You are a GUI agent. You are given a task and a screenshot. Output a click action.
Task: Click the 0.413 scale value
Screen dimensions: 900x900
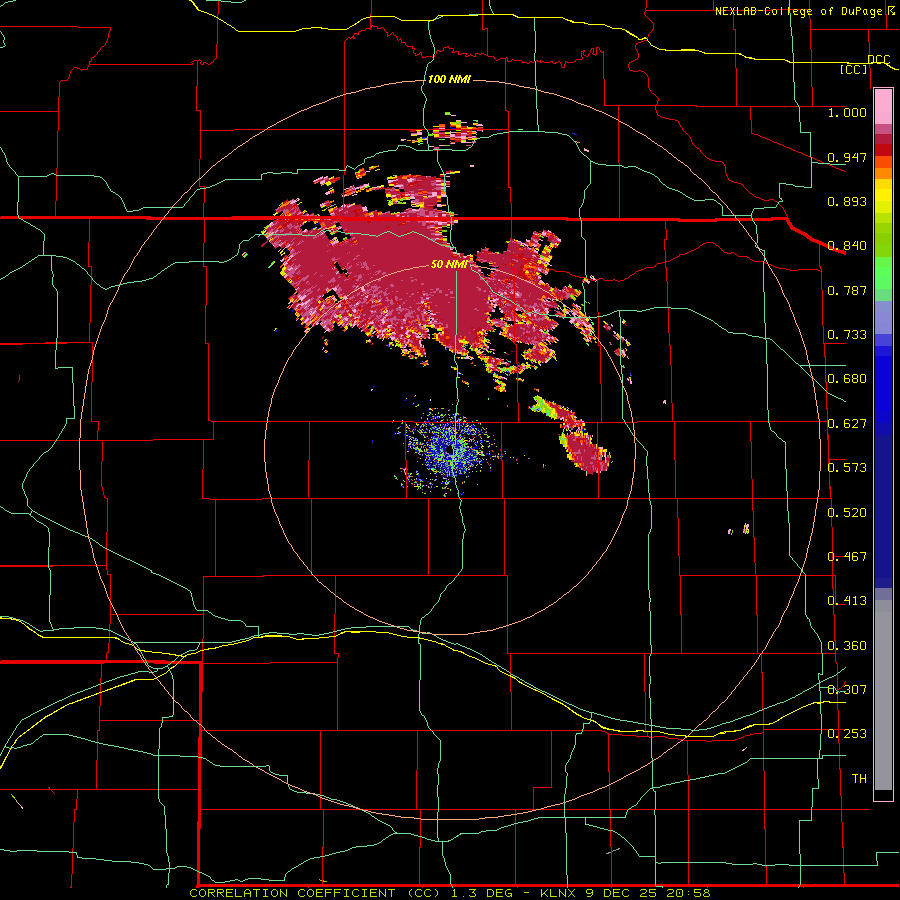click(x=847, y=601)
